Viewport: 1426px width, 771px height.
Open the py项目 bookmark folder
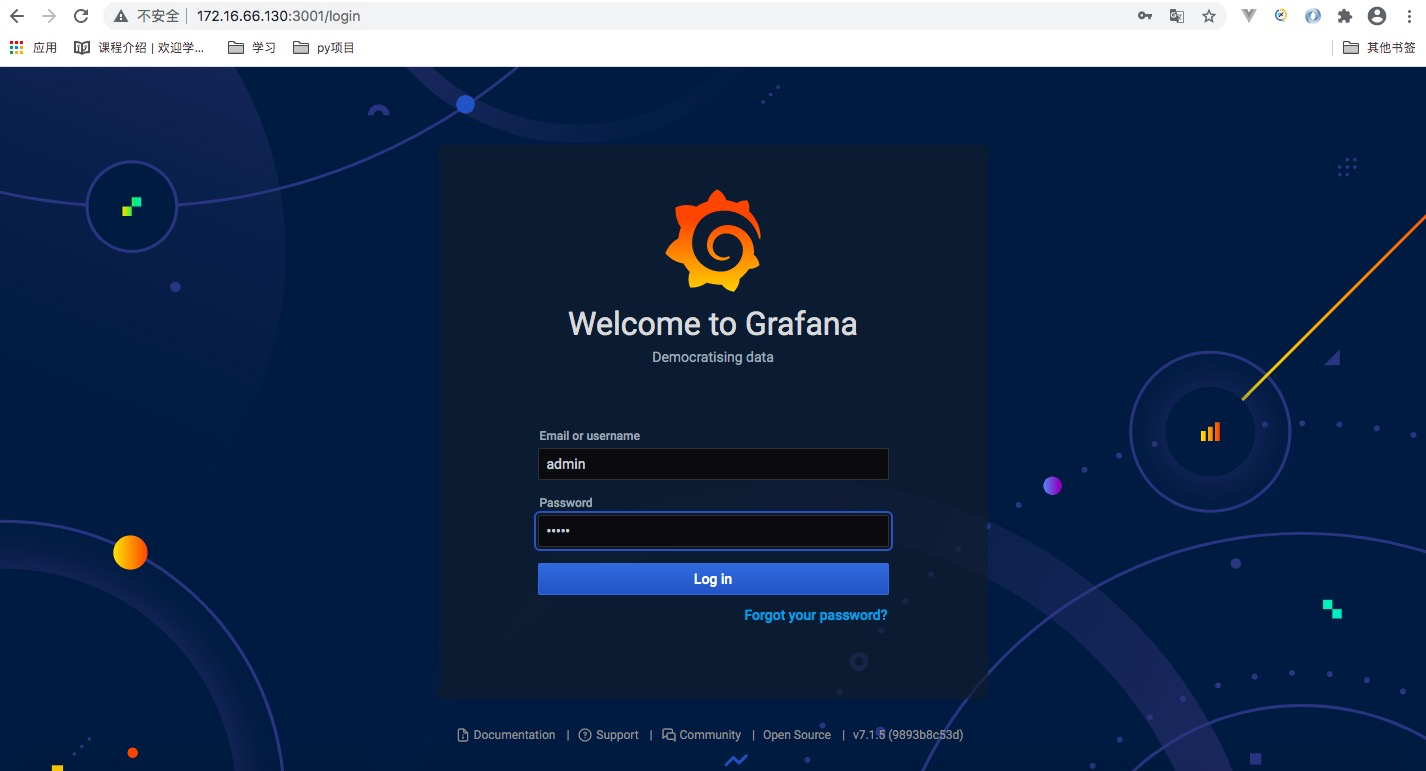coord(324,47)
